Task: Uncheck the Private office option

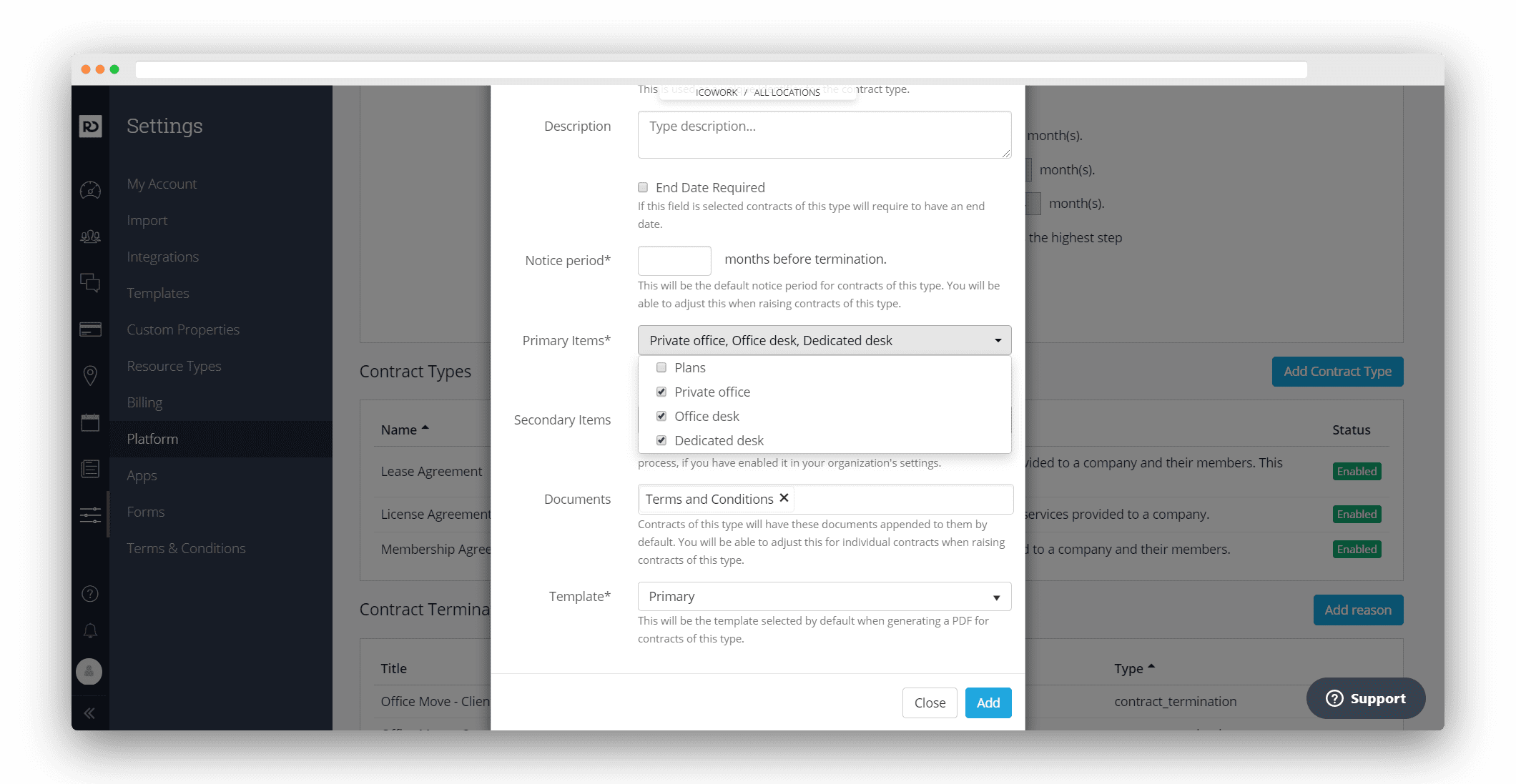Action: (661, 392)
